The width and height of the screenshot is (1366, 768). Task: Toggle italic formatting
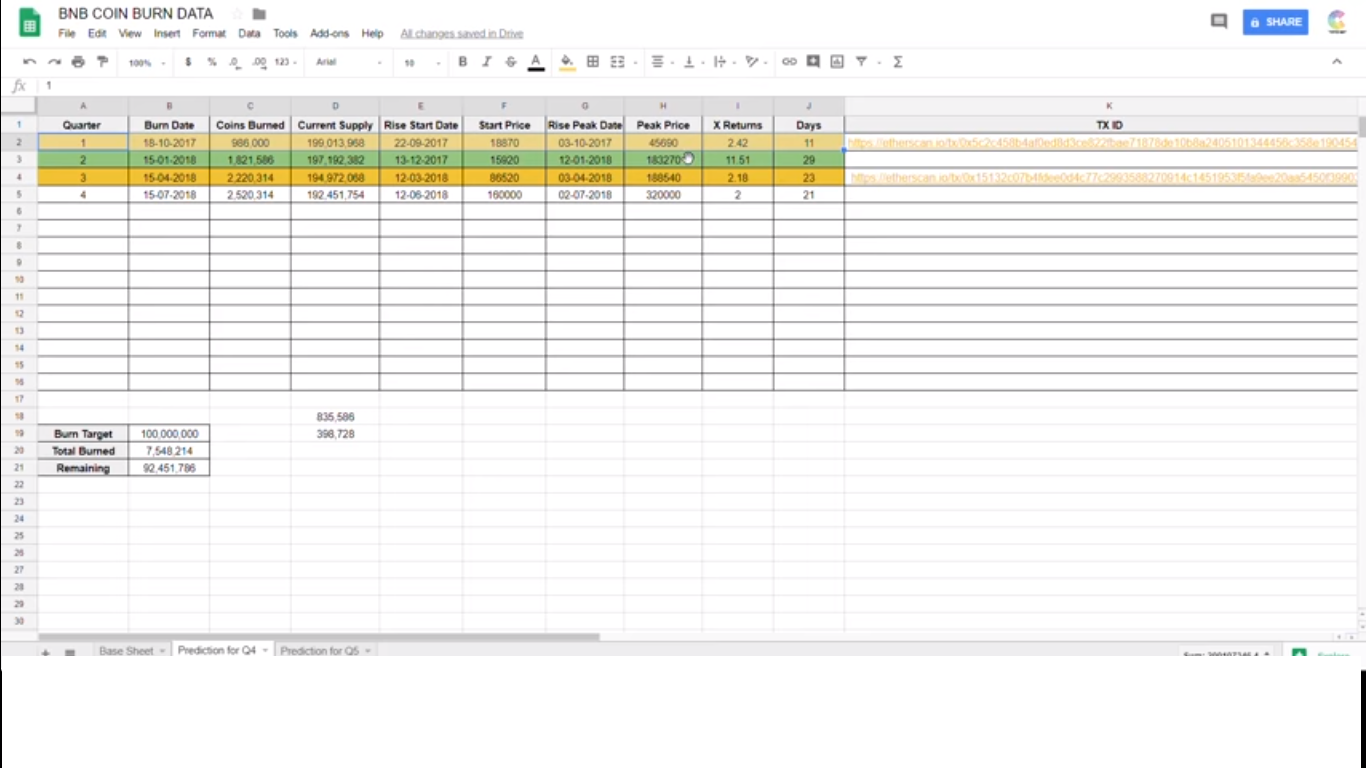[487, 62]
